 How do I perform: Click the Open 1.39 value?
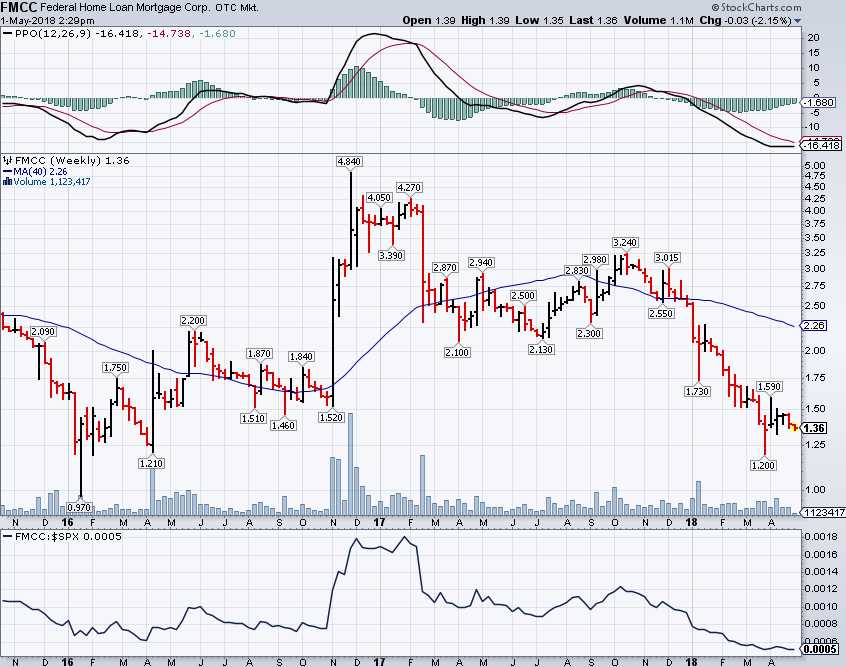click(x=429, y=21)
